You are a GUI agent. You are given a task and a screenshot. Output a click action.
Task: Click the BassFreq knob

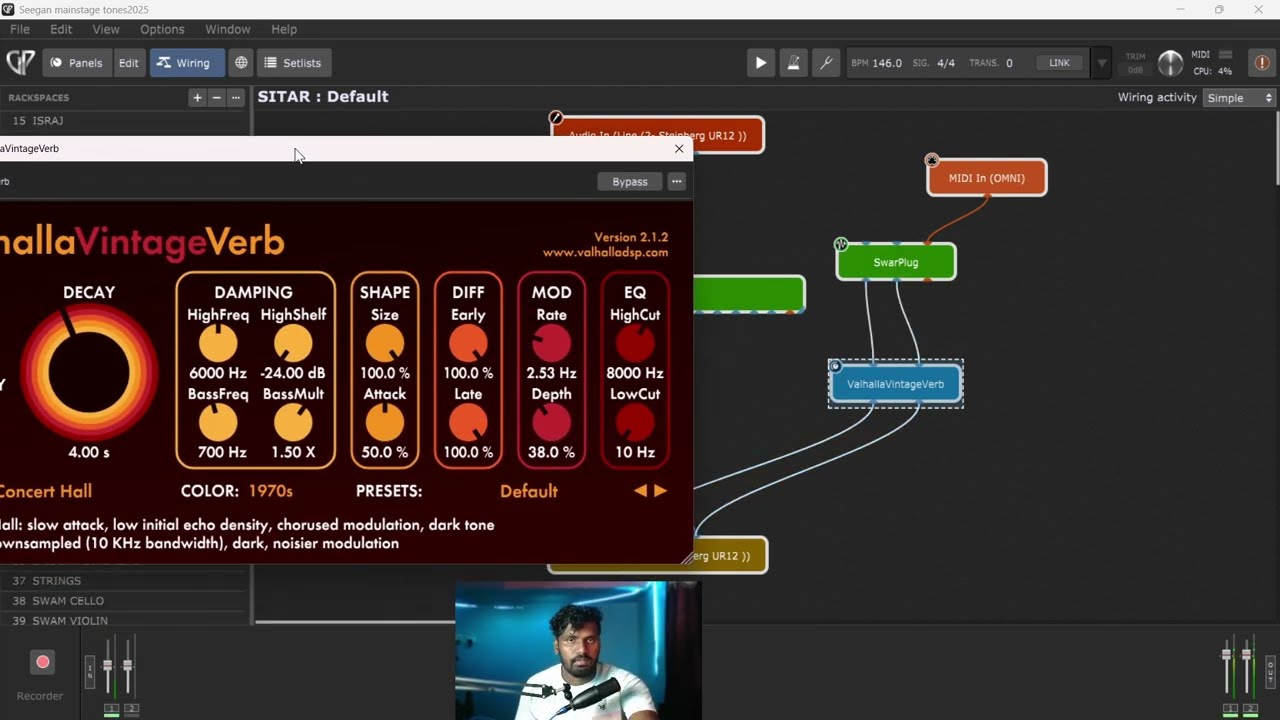pos(217,423)
